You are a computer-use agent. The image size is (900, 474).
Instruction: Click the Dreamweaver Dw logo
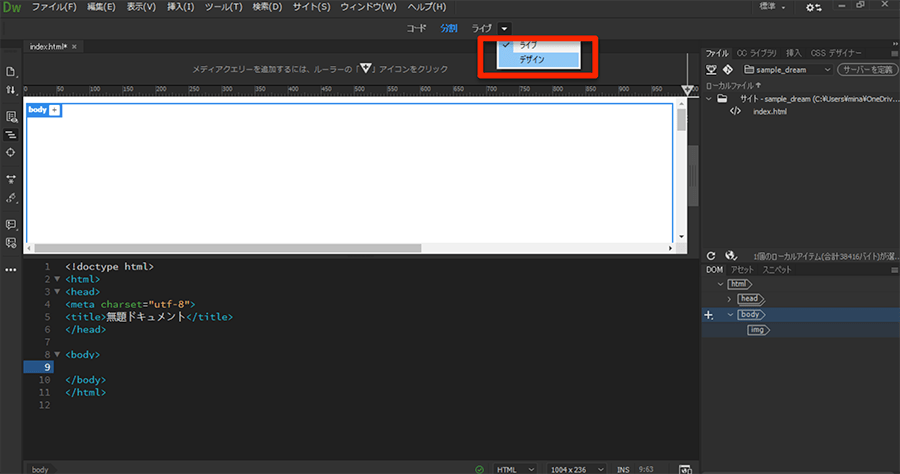tap(11, 7)
